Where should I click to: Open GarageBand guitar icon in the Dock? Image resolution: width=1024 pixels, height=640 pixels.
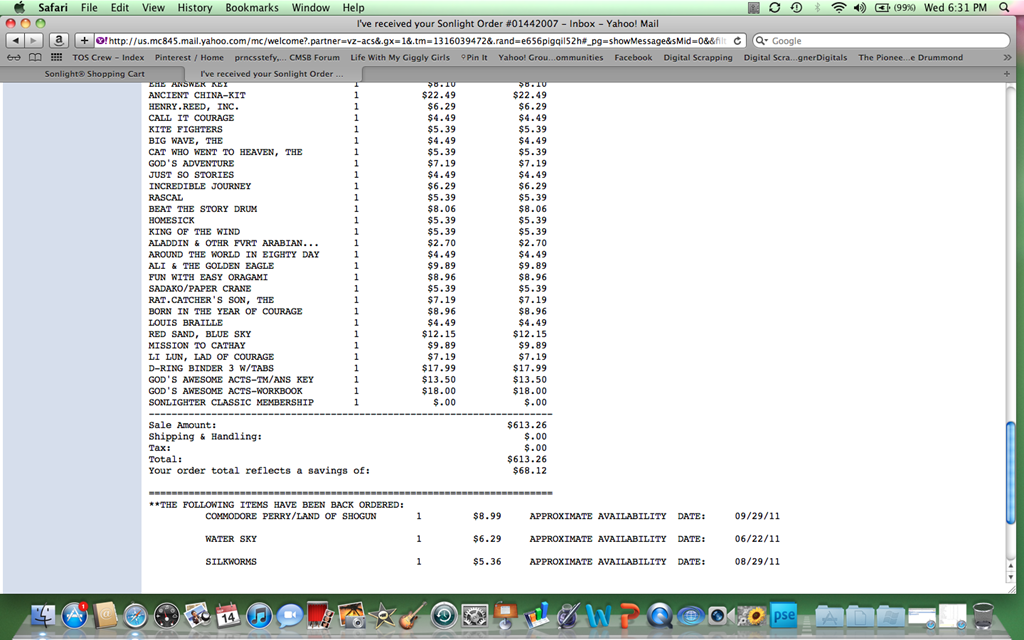point(413,616)
